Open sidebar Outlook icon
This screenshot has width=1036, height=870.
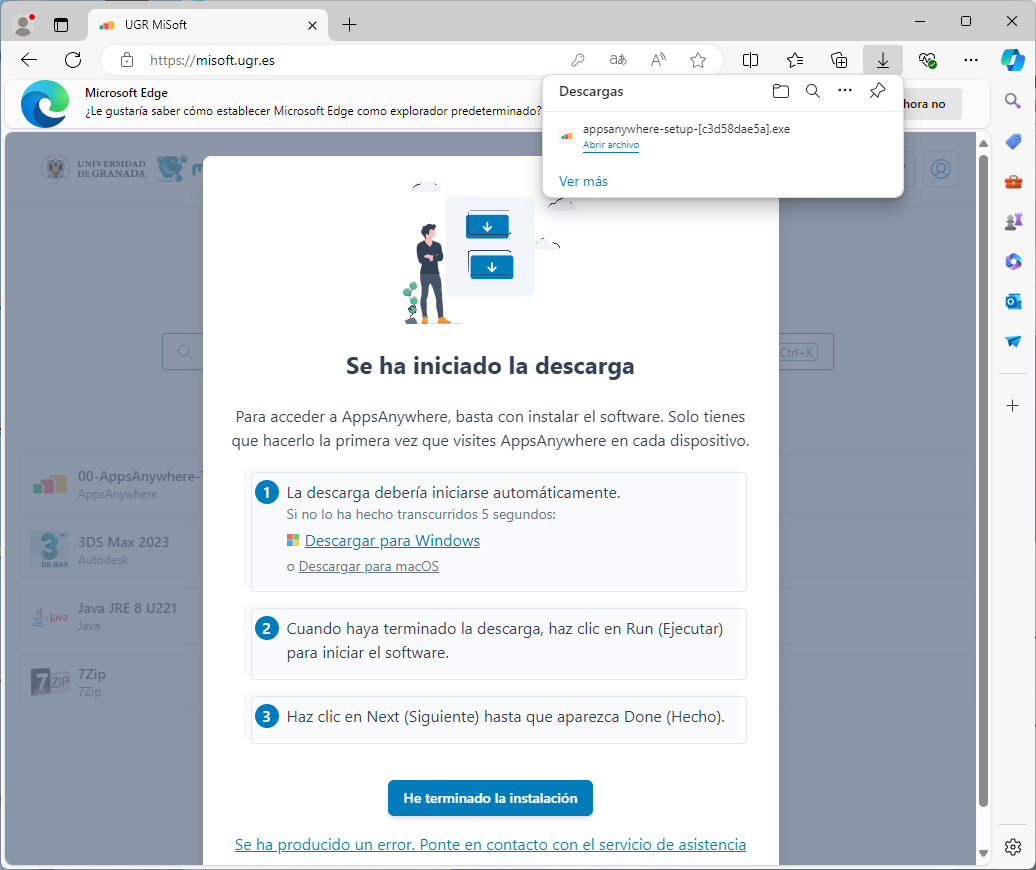click(x=1013, y=302)
